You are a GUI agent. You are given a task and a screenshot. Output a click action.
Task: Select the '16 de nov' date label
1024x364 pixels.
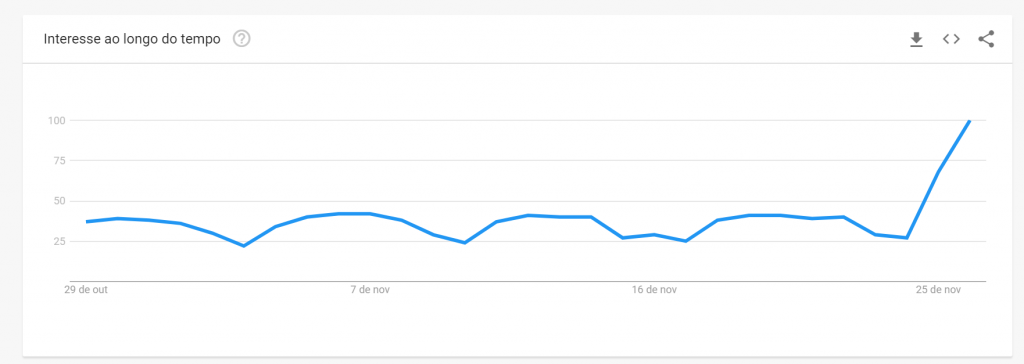pos(654,290)
